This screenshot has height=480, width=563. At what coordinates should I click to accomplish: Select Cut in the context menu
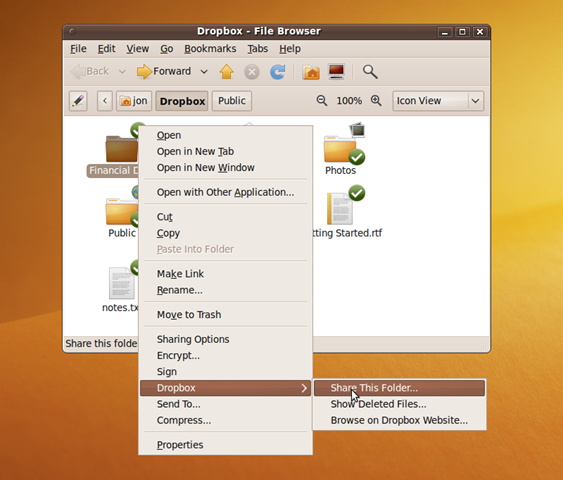pos(225,217)
